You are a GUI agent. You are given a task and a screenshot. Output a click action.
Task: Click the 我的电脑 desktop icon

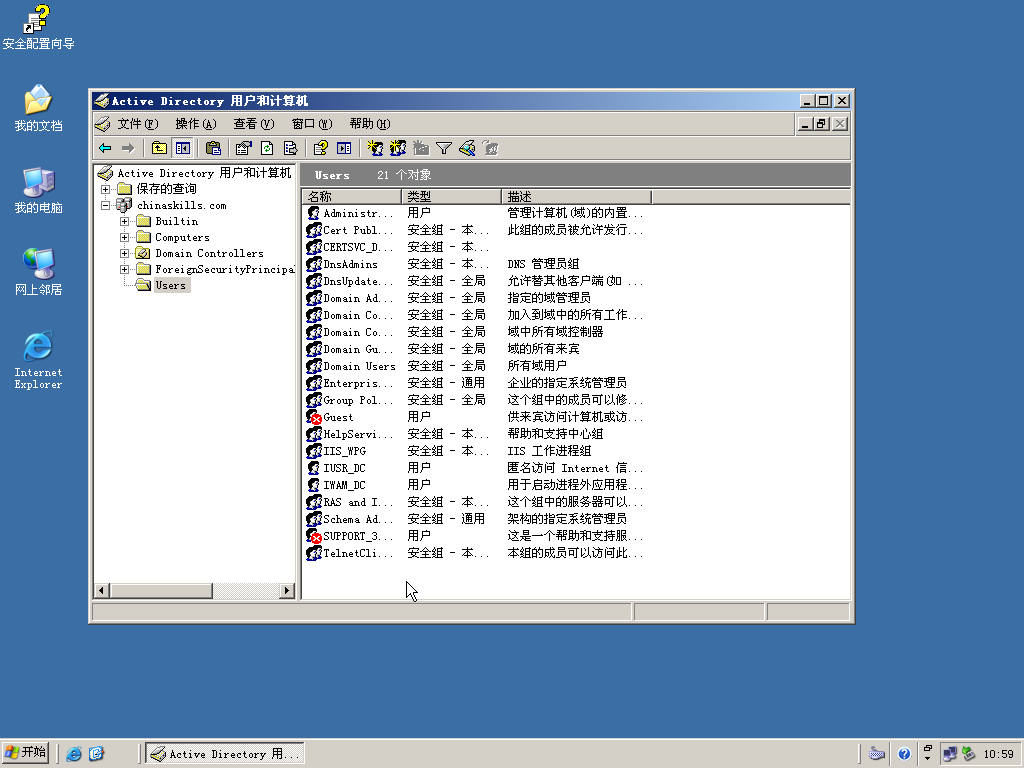pyautogui.click(x=39, y=190)
